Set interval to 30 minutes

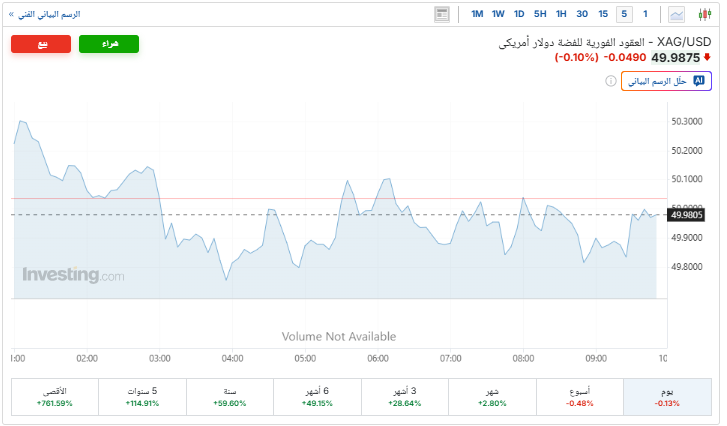582,14
